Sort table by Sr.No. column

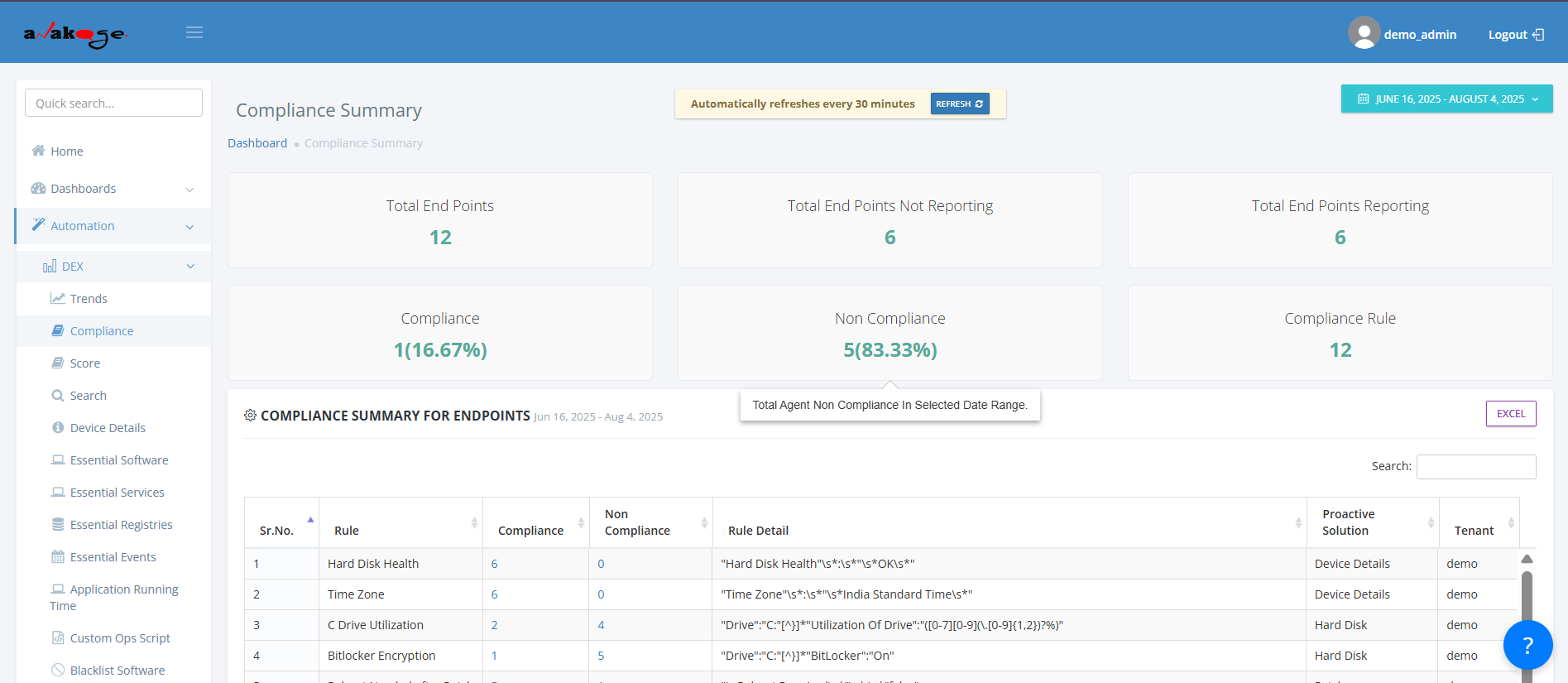281,523
